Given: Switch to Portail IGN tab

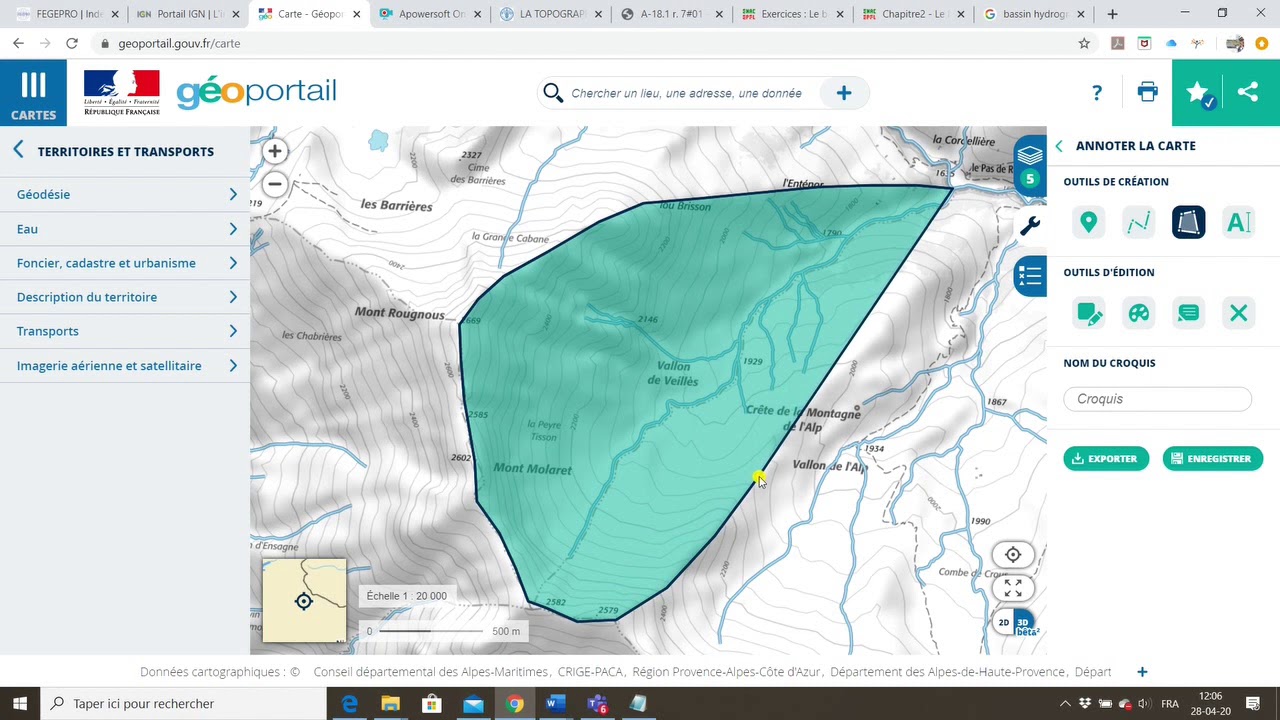Looking at the screenshot, I should [x=186, y=14].
